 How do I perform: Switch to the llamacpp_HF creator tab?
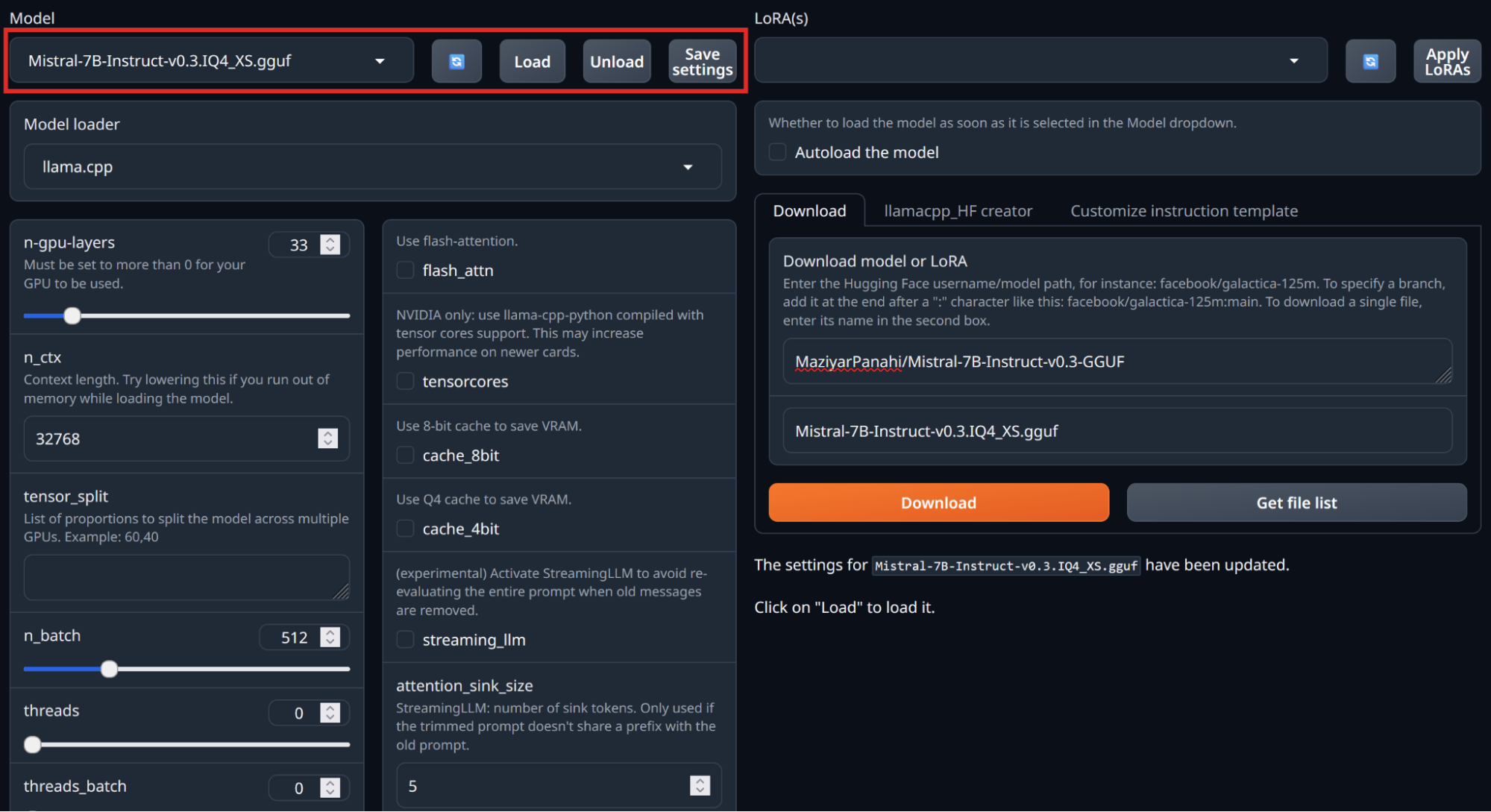pos(958,211)
